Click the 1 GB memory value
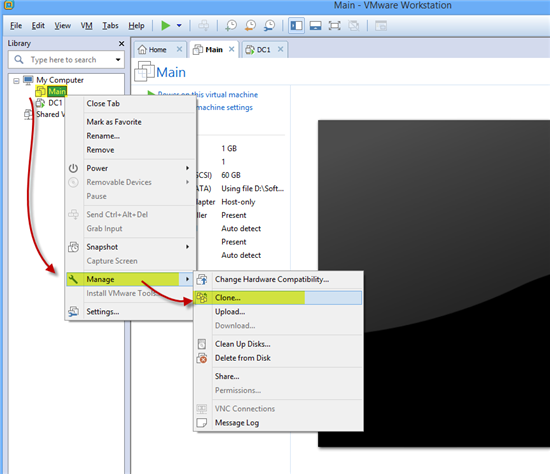The image size is (550, 474). [229, 148]
